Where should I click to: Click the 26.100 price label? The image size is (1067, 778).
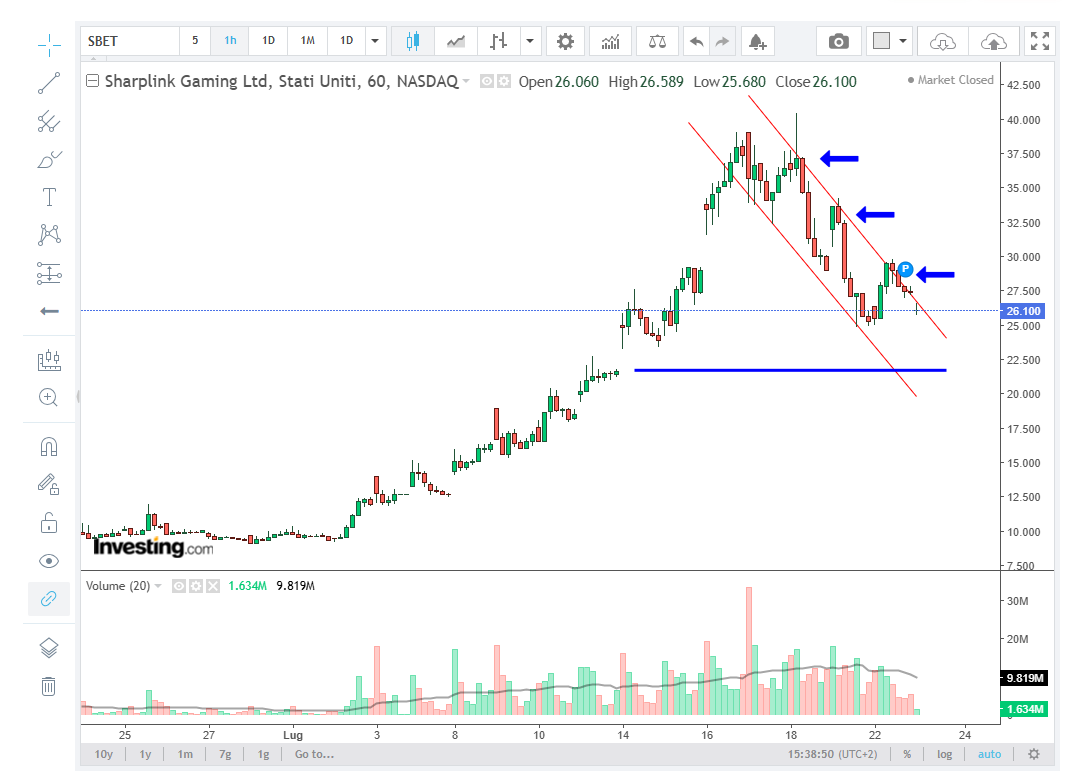[1023, 310]
